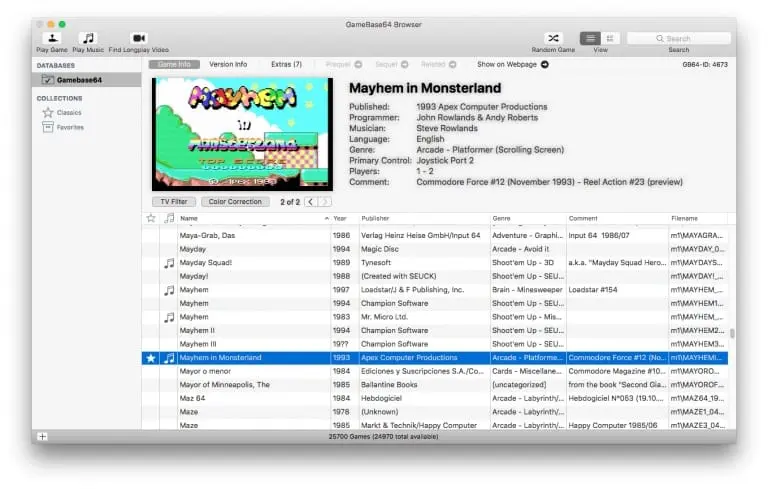Click Show on Webpage link

(x=512, y=64)
